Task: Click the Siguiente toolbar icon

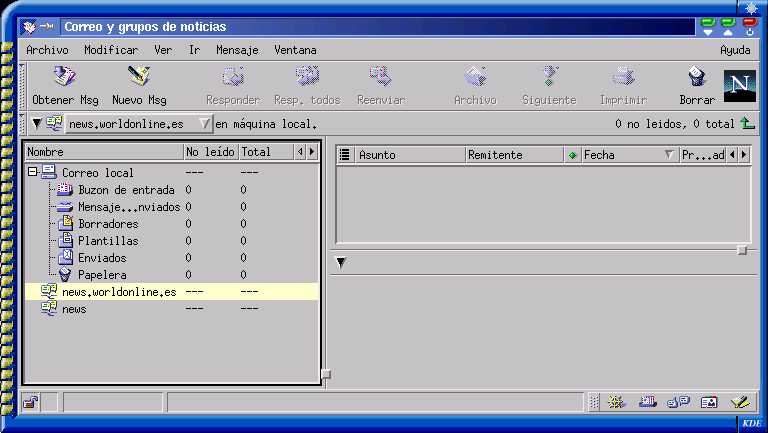Action: pos(549,76)
